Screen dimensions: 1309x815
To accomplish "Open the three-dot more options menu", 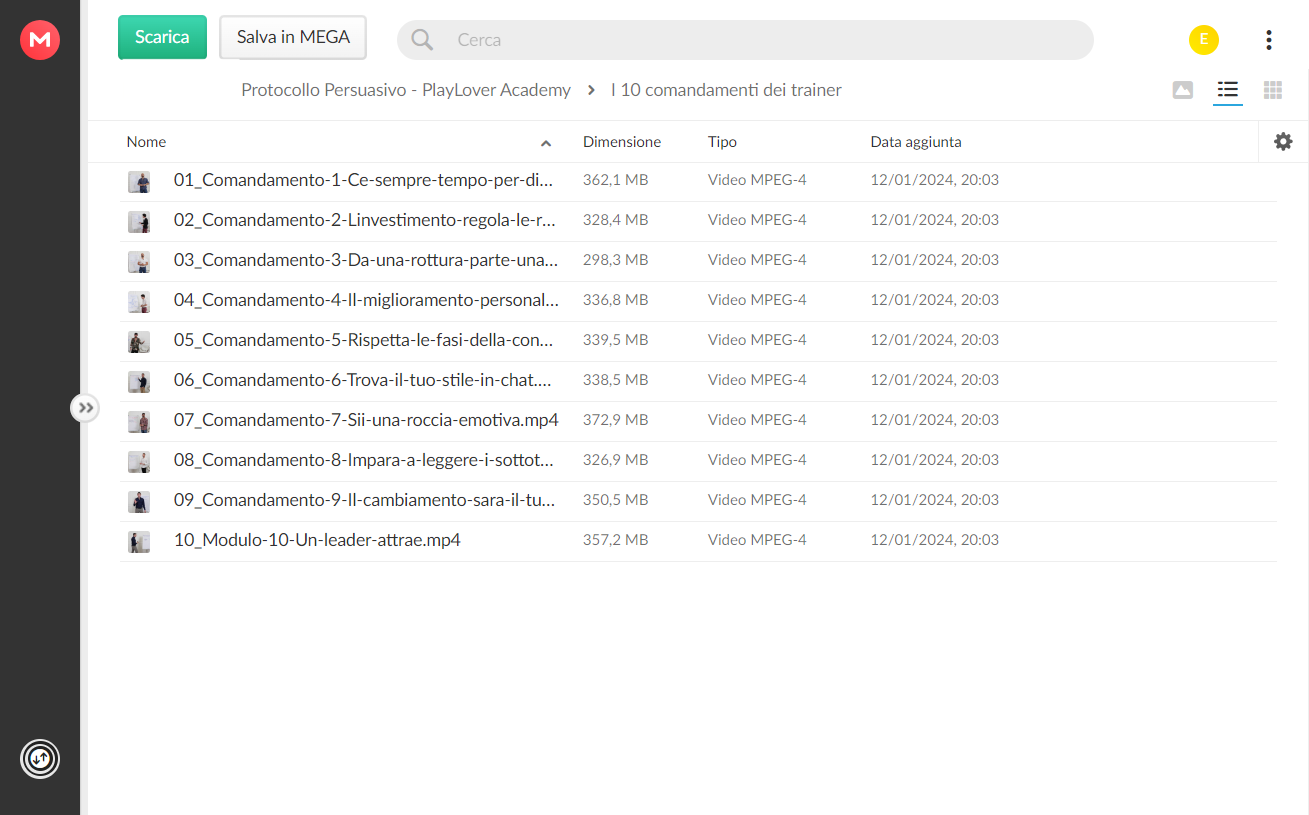I will point(1268,40).
